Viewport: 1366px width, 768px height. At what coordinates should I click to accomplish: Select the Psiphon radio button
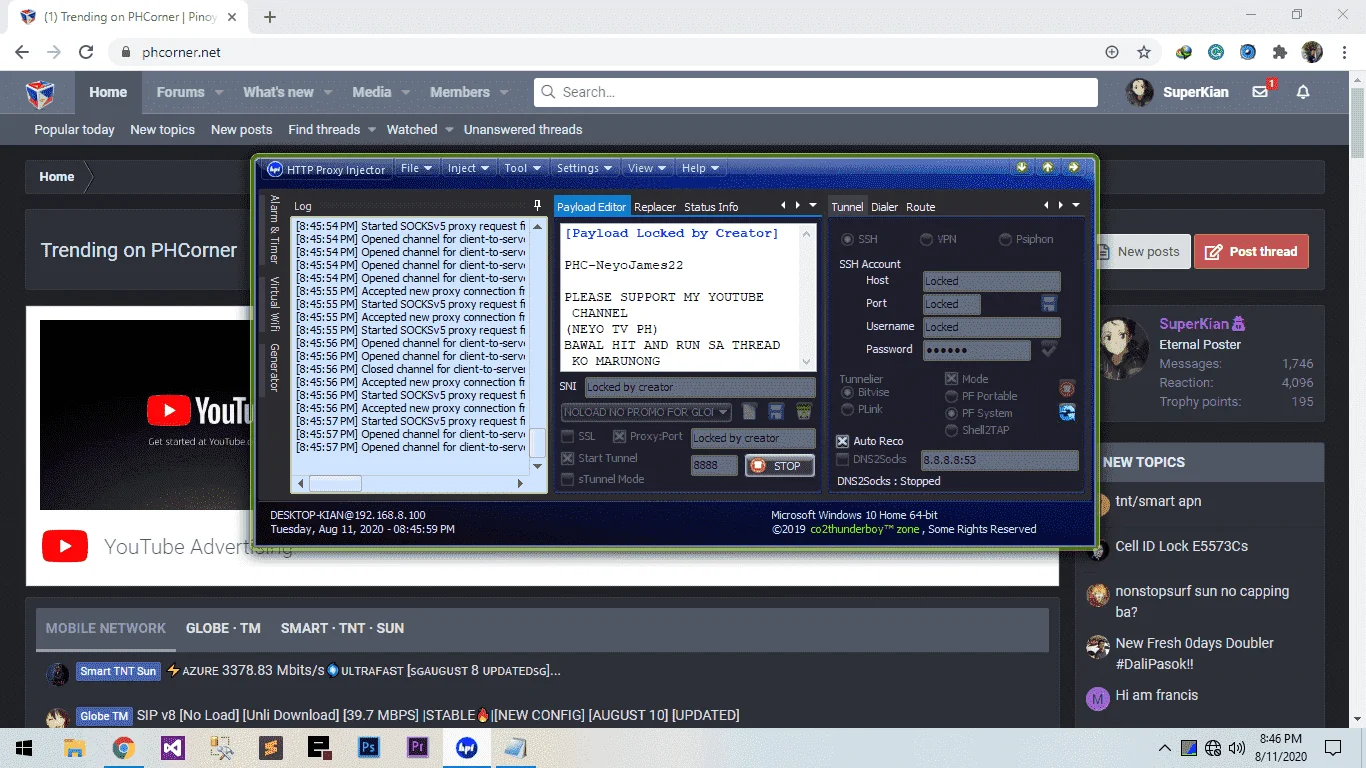click(1006, 240)
